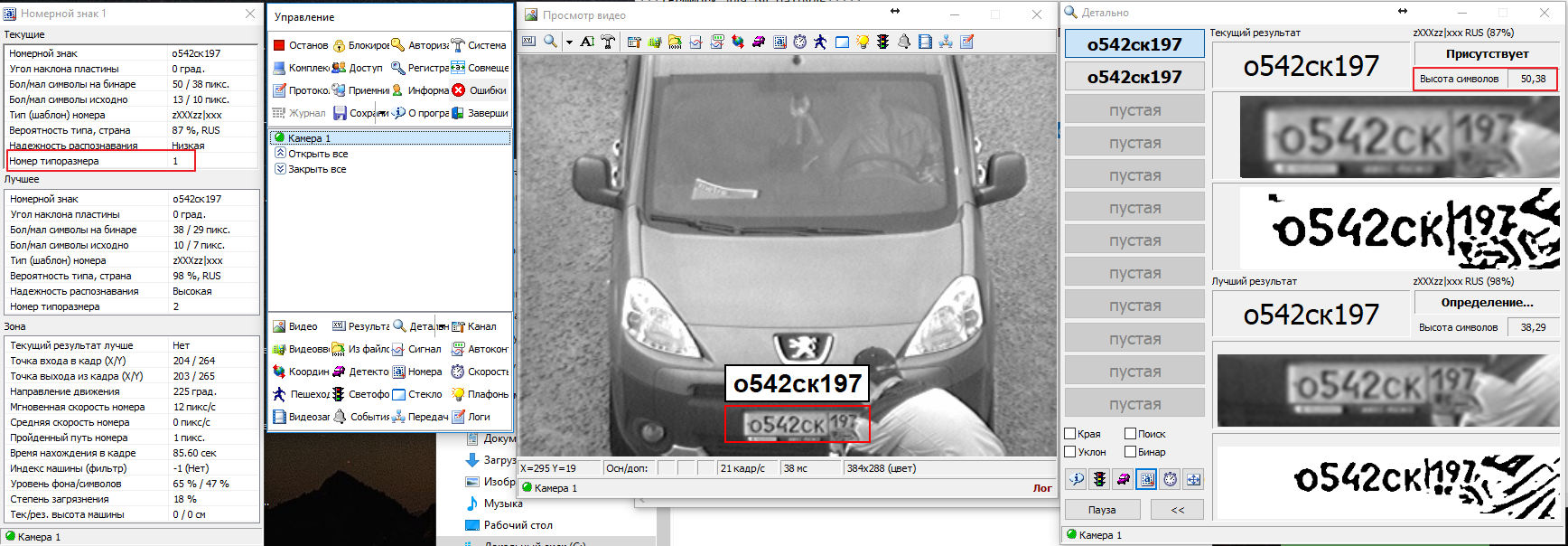Viewport: 1568px width, 546px height.
Task: Expand all via Открыть все
Action: point(317,154)
